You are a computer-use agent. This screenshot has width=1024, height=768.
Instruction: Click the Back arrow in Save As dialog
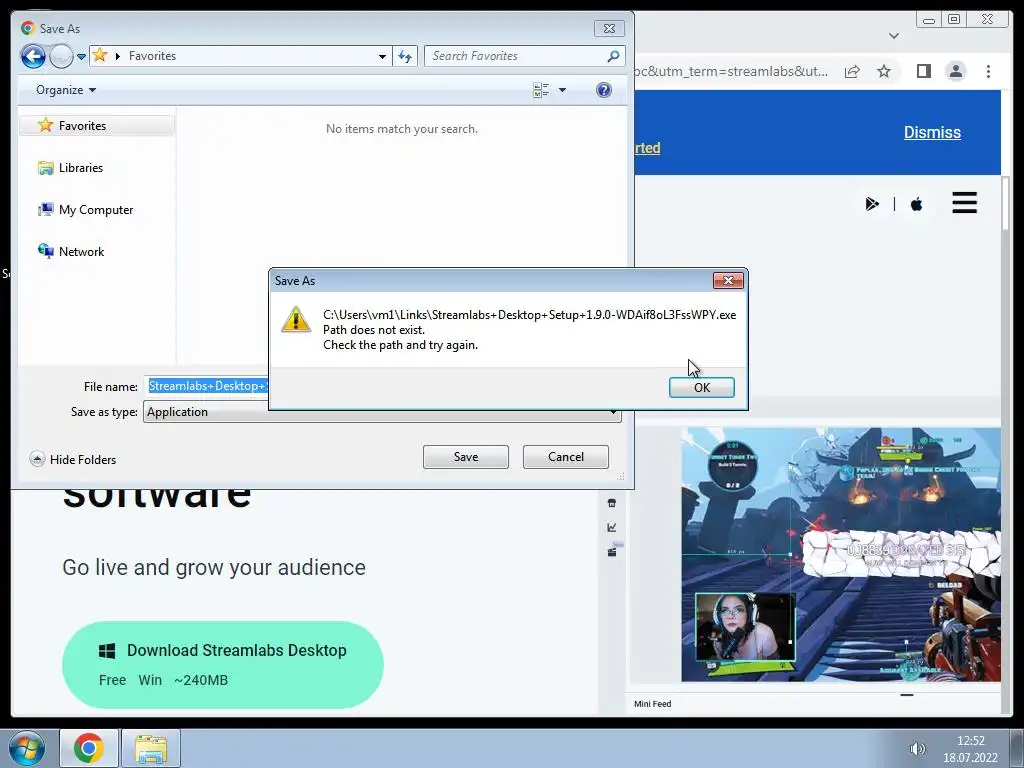pos(33,56)
